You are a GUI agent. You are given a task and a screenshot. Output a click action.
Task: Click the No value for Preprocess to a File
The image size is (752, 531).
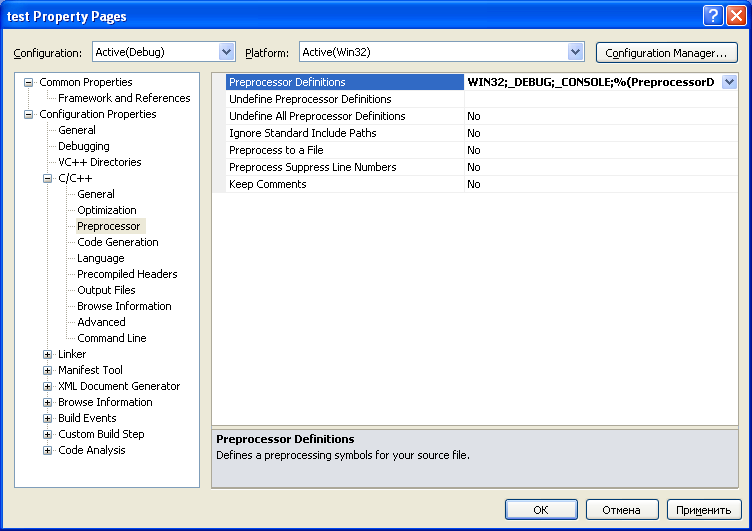coord(474,150)
